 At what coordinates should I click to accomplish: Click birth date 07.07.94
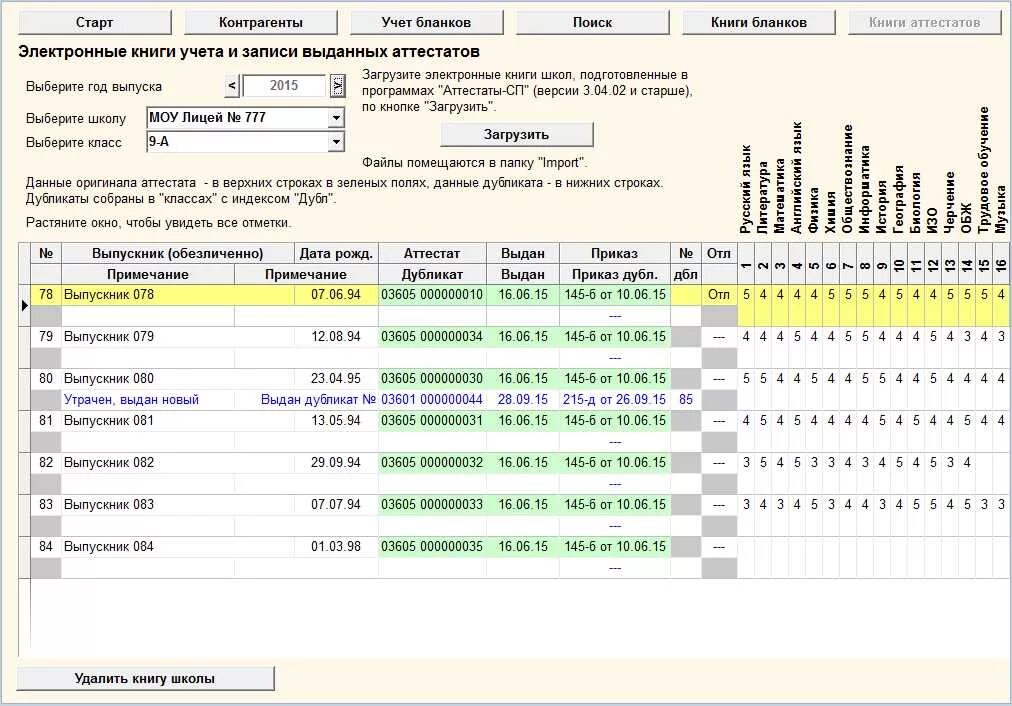click(x=336, y=505)
